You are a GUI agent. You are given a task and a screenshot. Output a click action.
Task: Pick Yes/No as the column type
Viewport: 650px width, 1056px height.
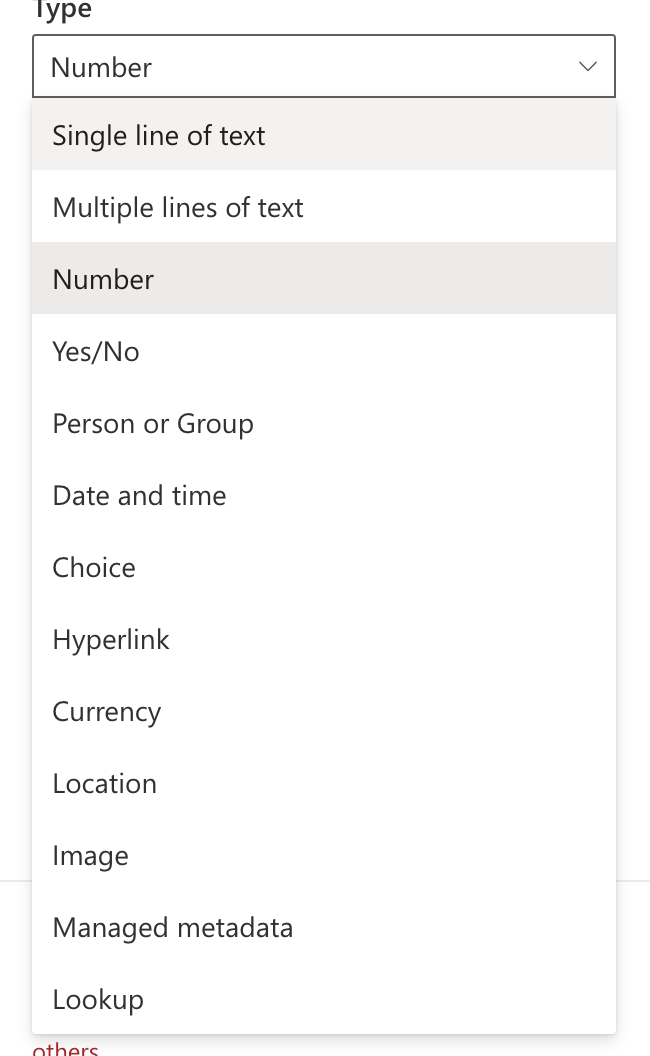pos(95,351)
